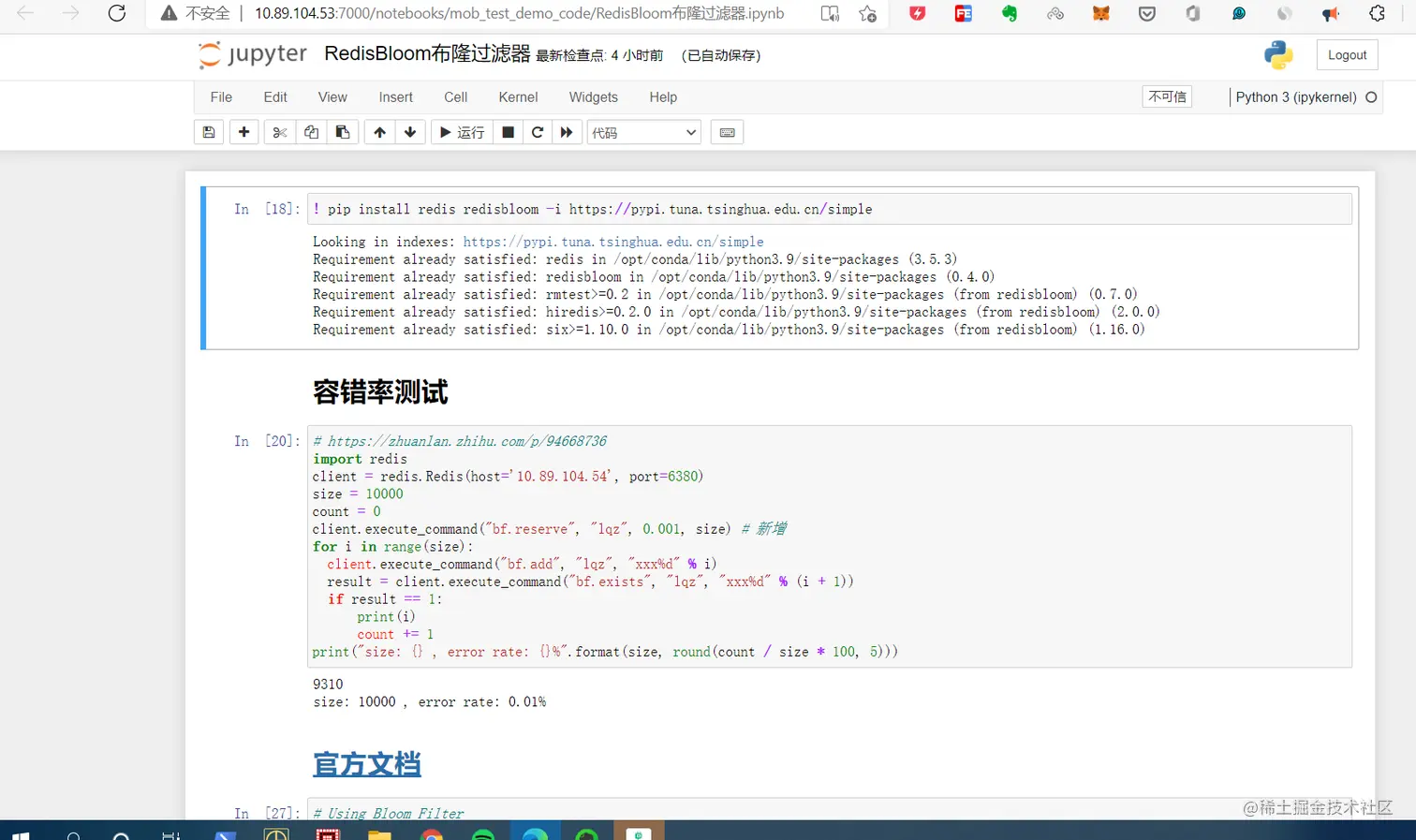Open the View menu
The height and width of the screenshot is (840, 1416).
click(332, 97)
